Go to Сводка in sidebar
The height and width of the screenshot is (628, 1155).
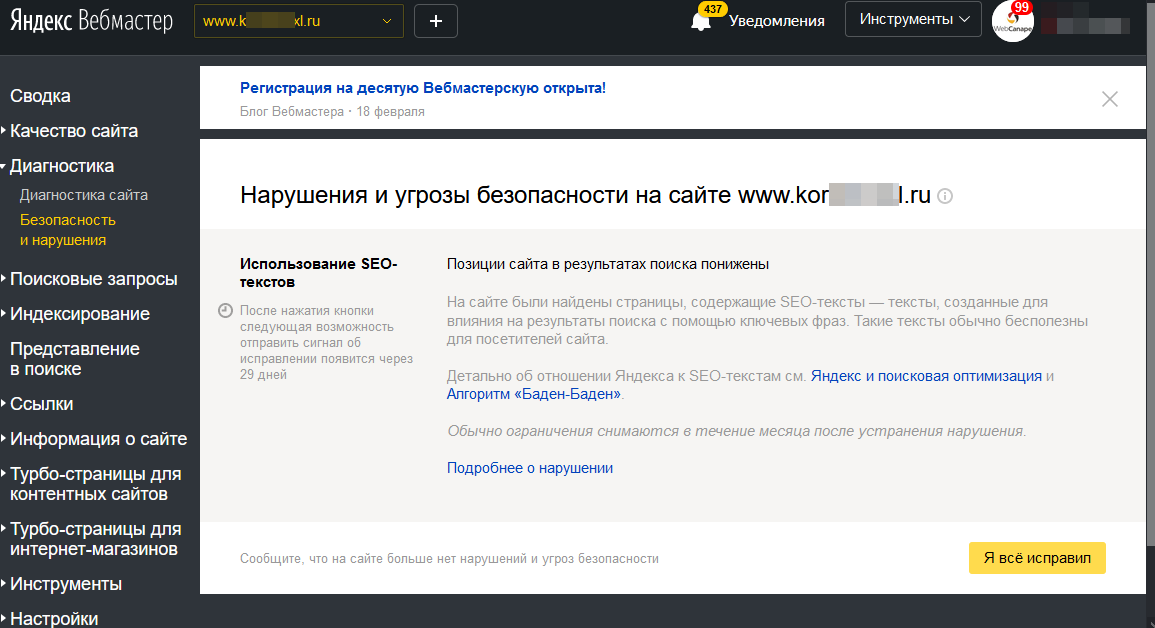[41, 96]
